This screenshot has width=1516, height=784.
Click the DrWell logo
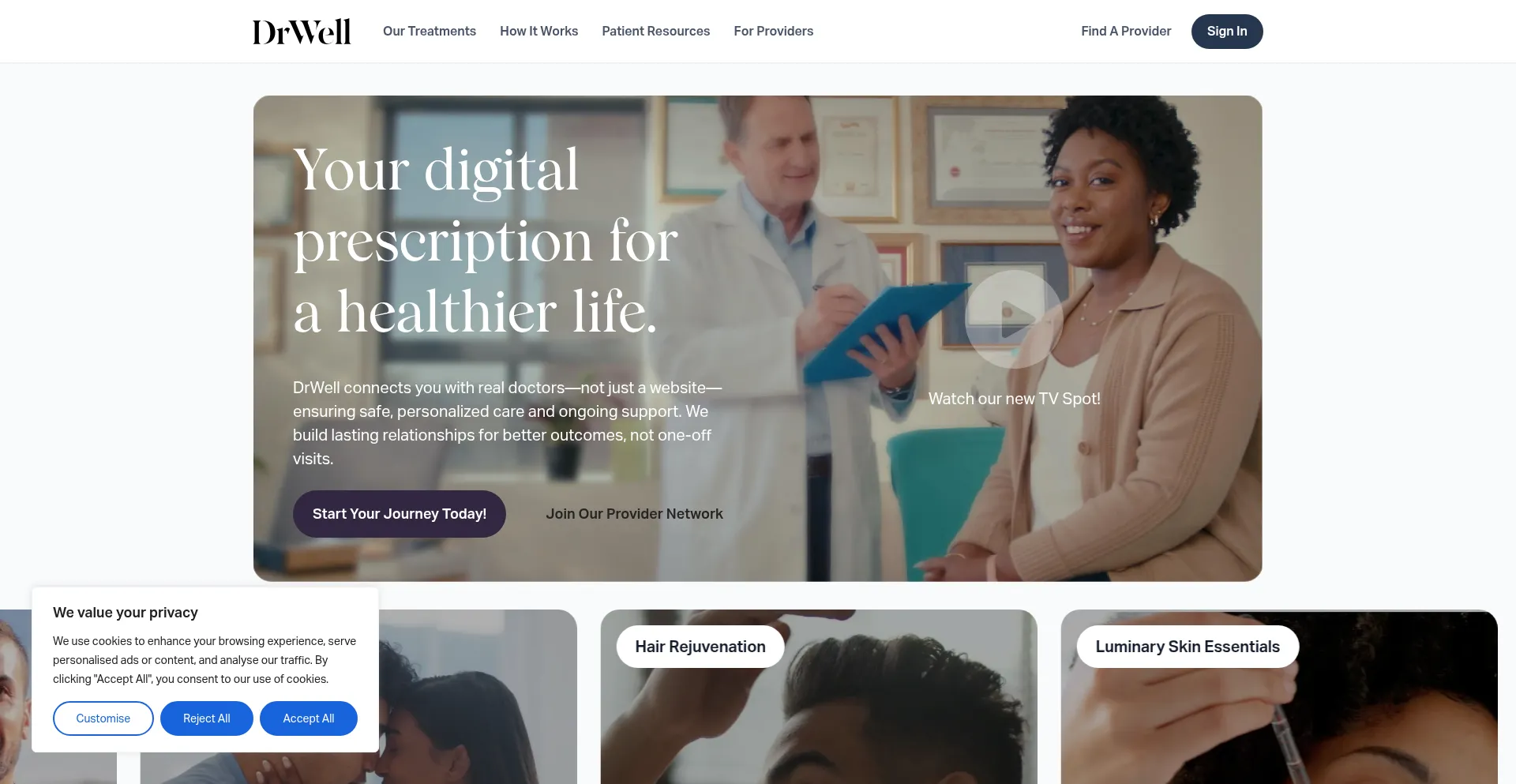coord(302,32)
